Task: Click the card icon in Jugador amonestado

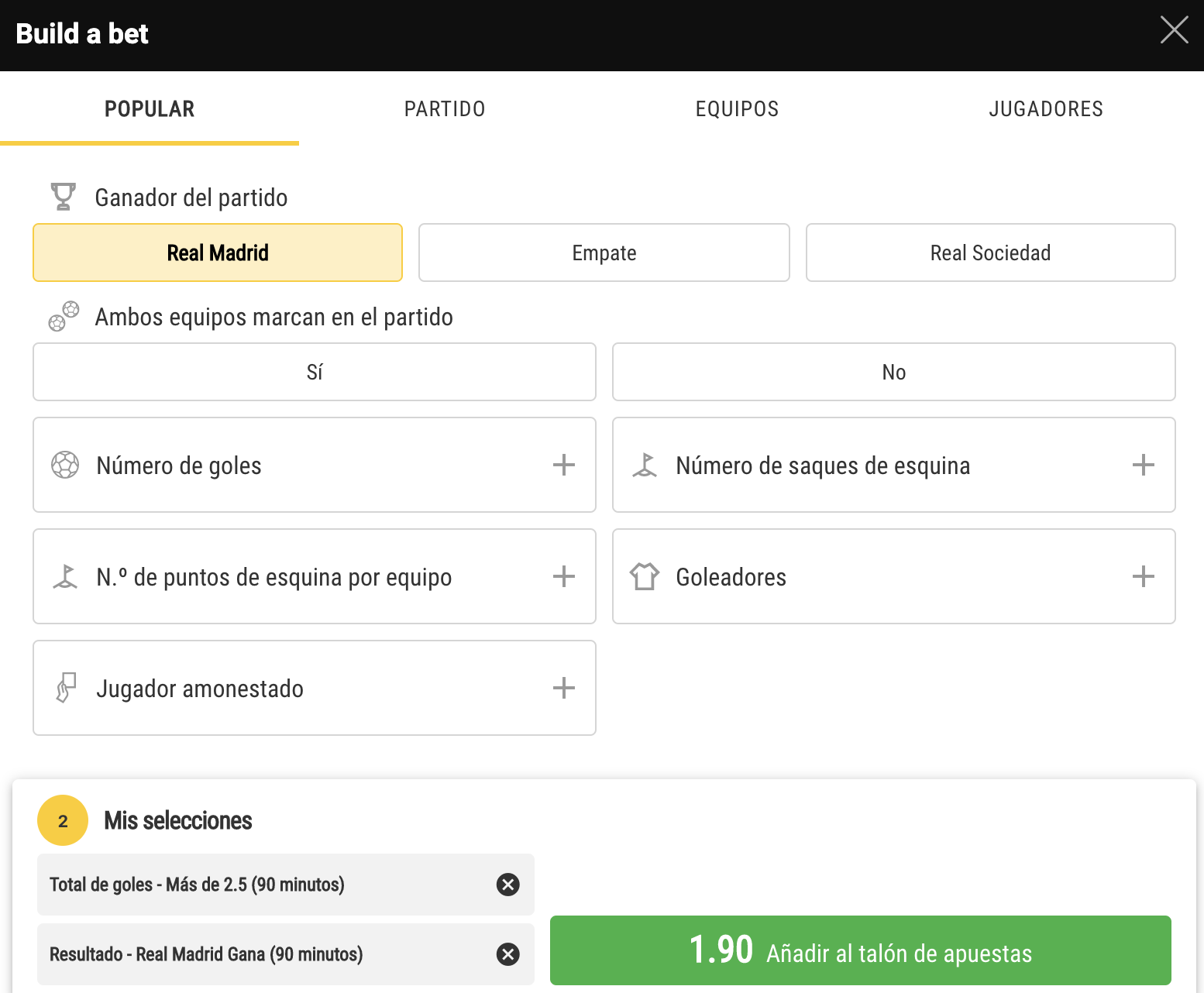Action: click(x=67, y=688)
